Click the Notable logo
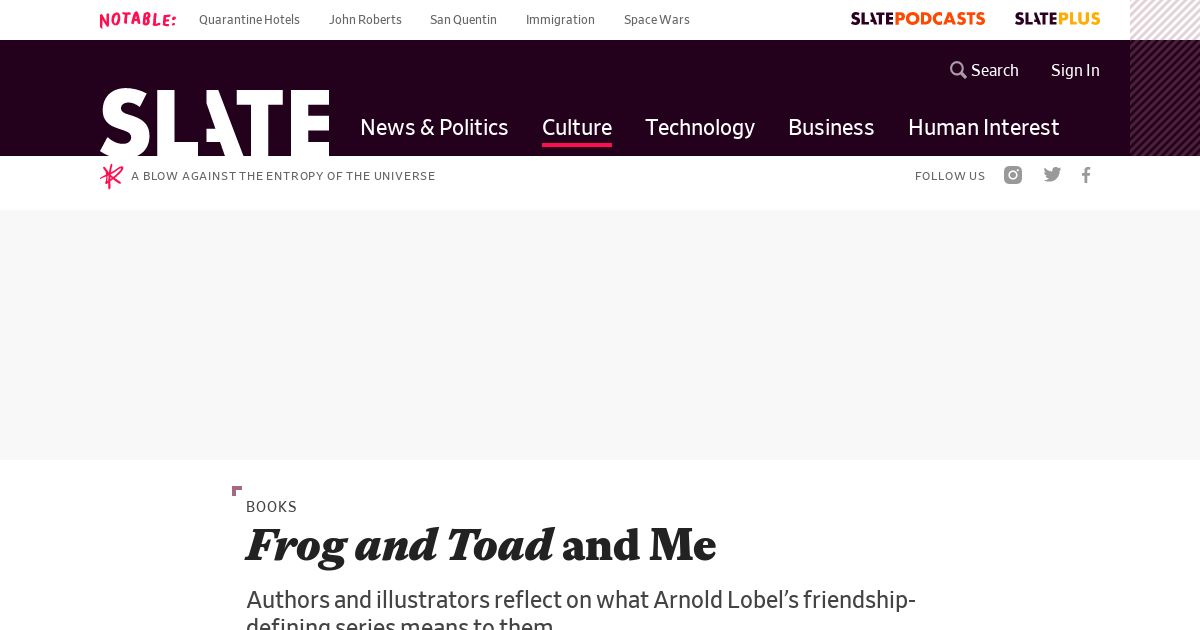1200x630 pixels. click(x=138, y=19)
